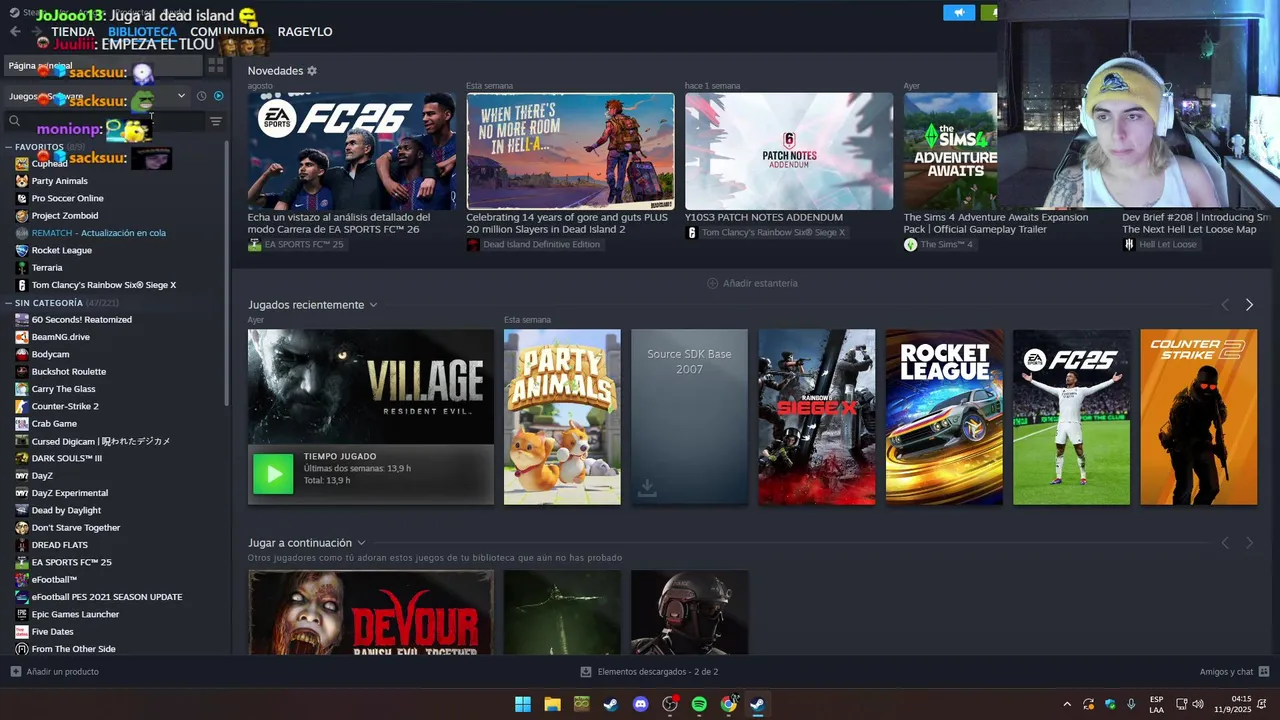The height and width of the screenshot is (720, 1280).
Task: Open Google Chrome from the taskbar
Action: tap(729, 704)
